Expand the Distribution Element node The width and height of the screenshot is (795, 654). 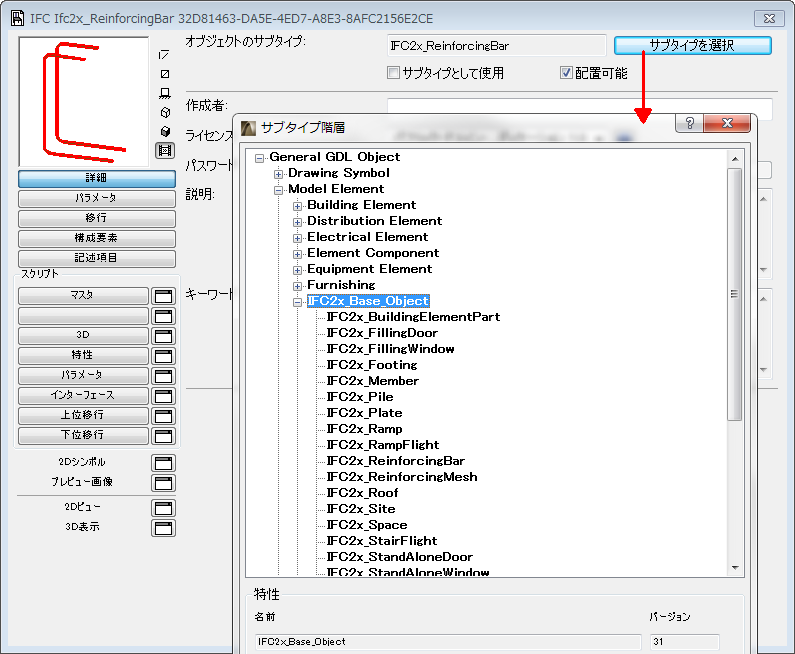298,222
